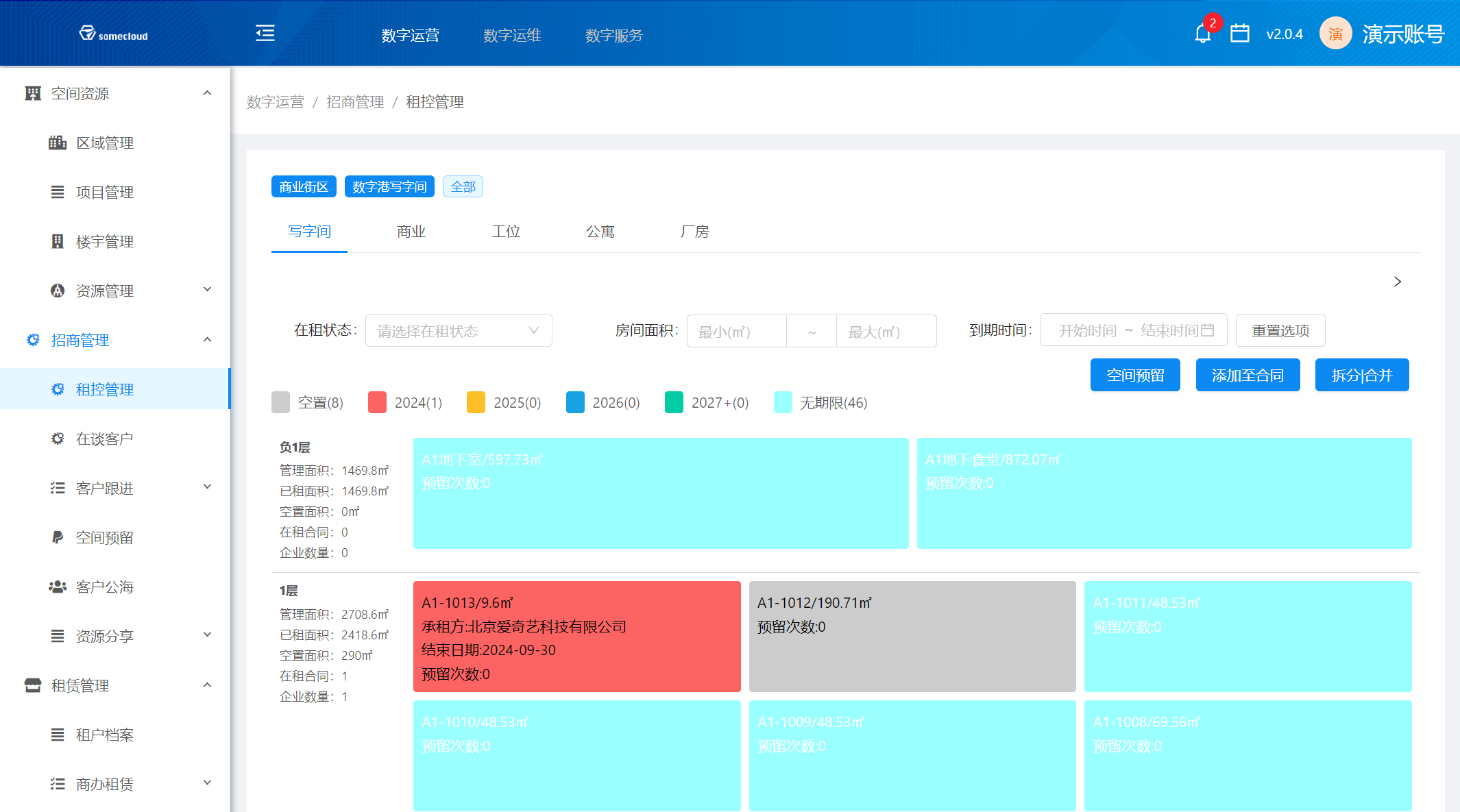The image size is (1460, 812).
Task: Click the 租户档案 list icon
Action: (x=58, y=735)
